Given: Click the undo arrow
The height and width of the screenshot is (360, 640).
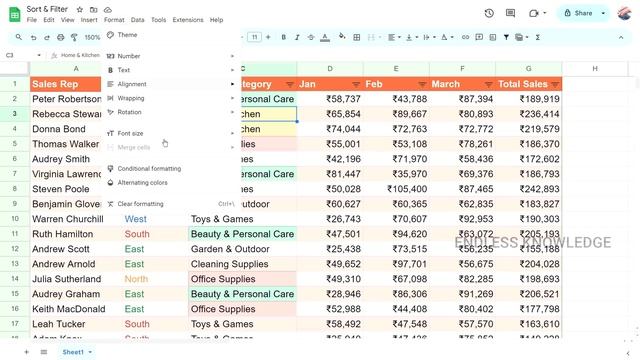Looking at the screenshot, I should pyautogui.click(x=33, y=38).
